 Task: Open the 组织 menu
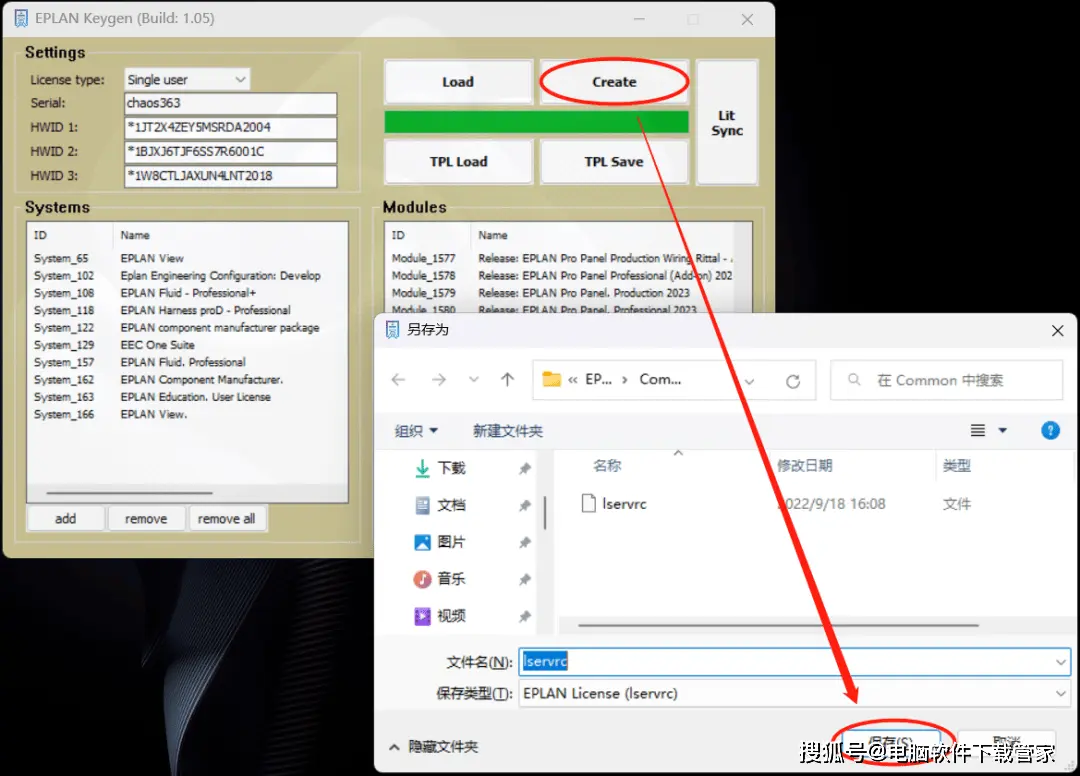click(x=416, y=431)
